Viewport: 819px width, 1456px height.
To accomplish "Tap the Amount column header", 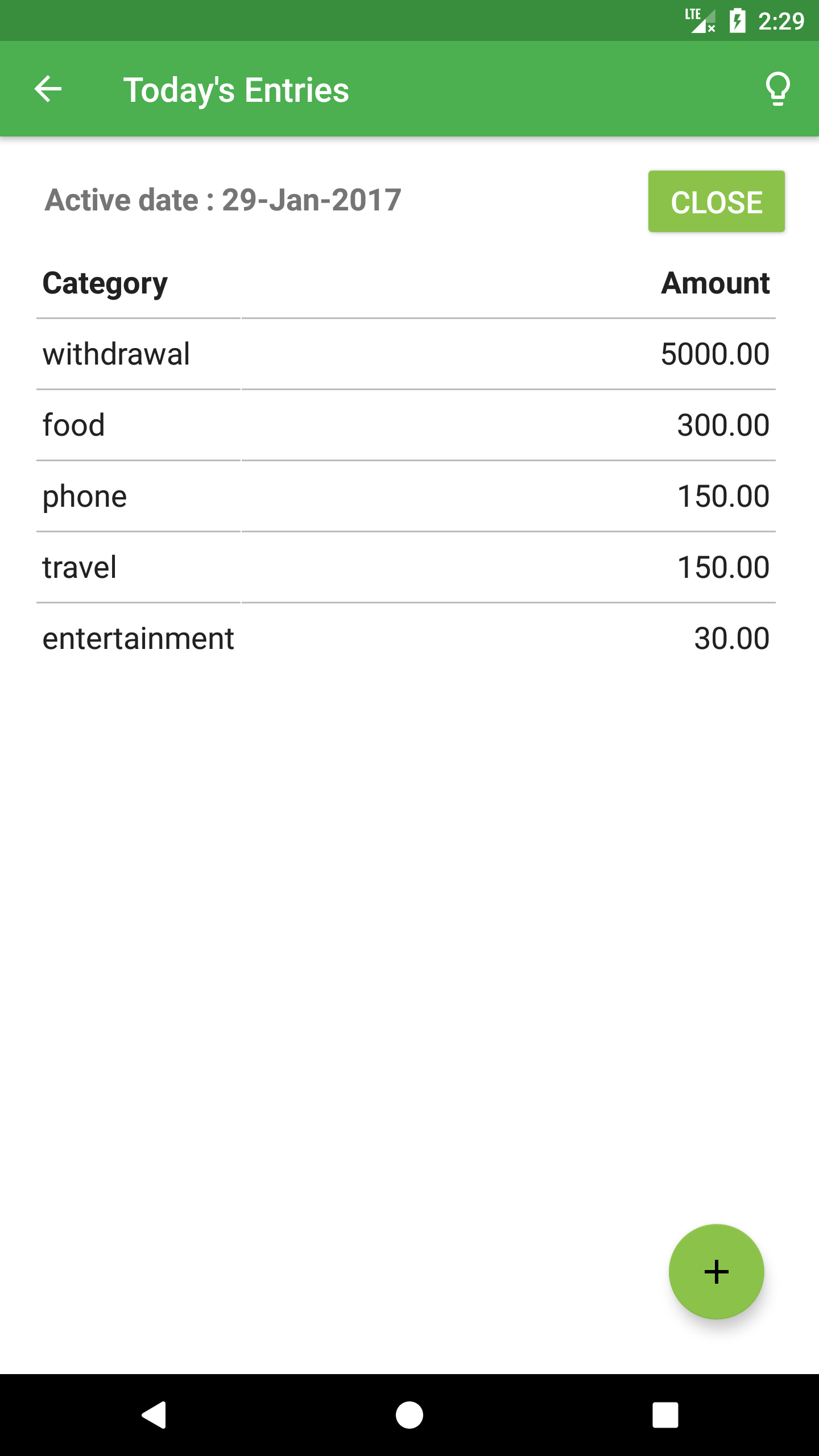I will tap(715, 283).
